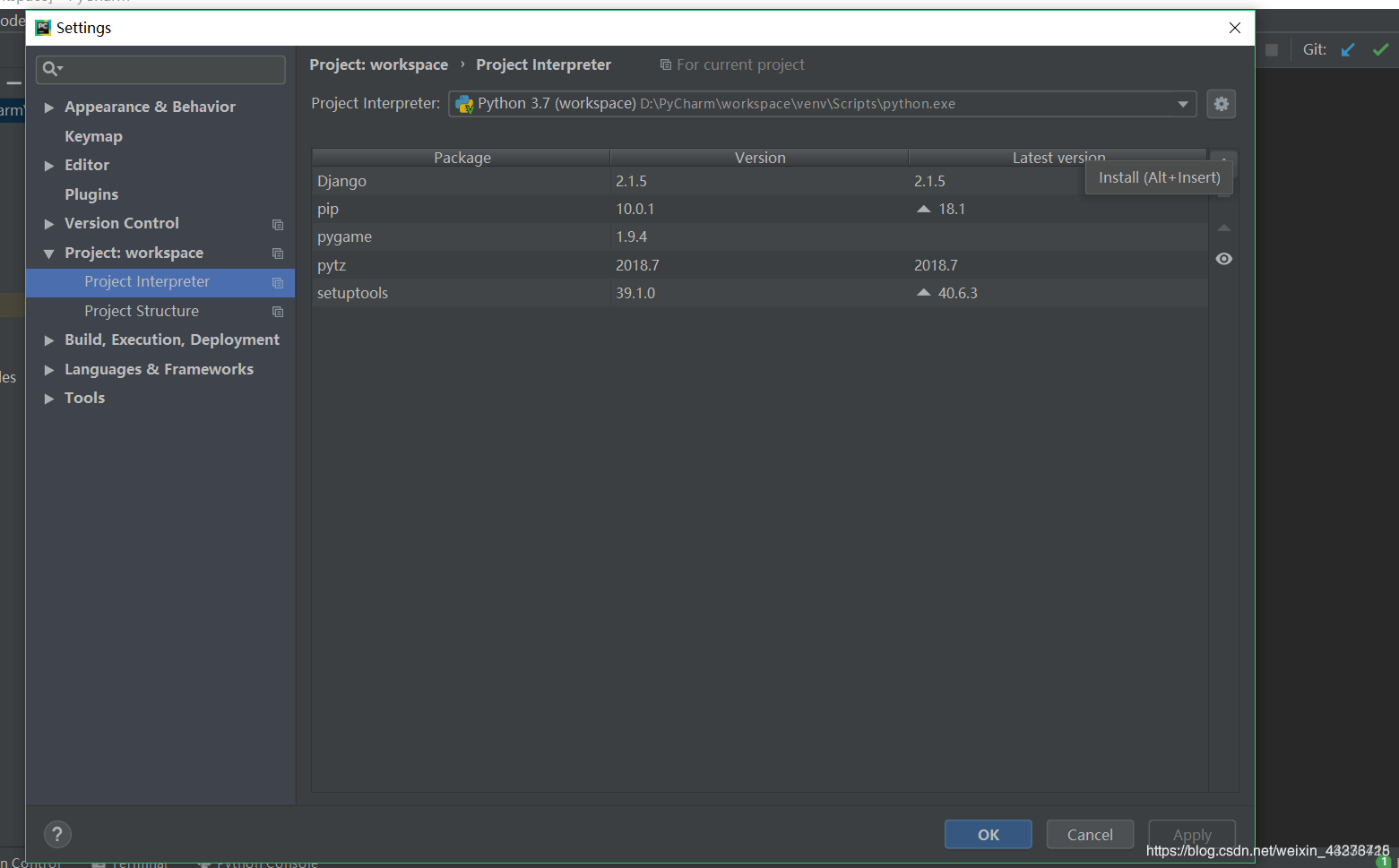Click the 'For current project' label
The width and height of the screenshot is (1399, 868).
click(740, 64)
